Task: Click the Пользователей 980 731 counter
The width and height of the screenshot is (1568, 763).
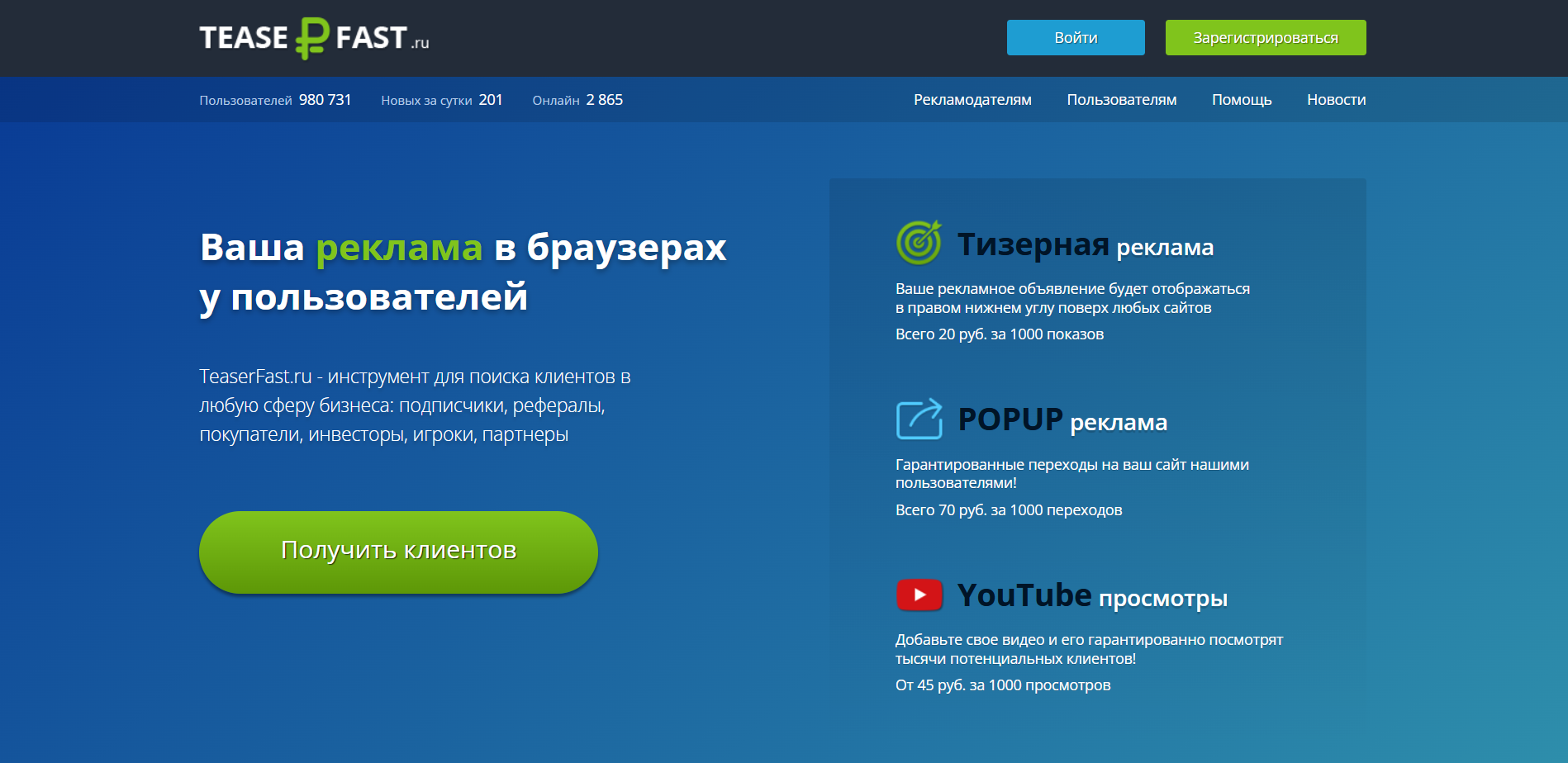Action: pyautogui.click(x=275, y=100)
